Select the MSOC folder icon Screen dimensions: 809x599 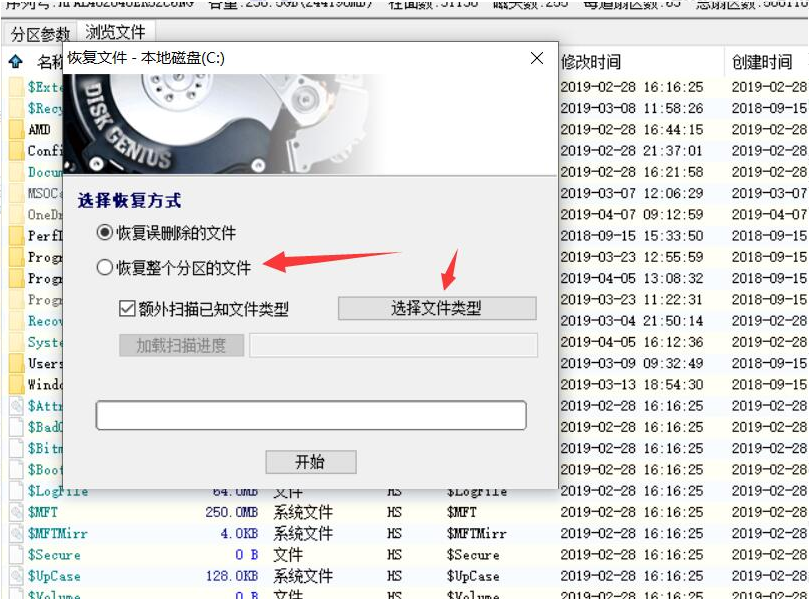(17, 193)
